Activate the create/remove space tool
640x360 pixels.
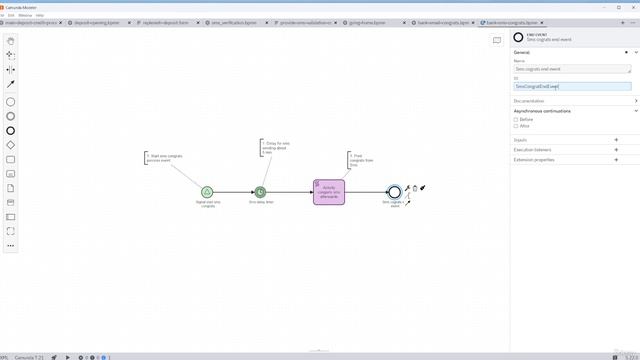point(11,70)
